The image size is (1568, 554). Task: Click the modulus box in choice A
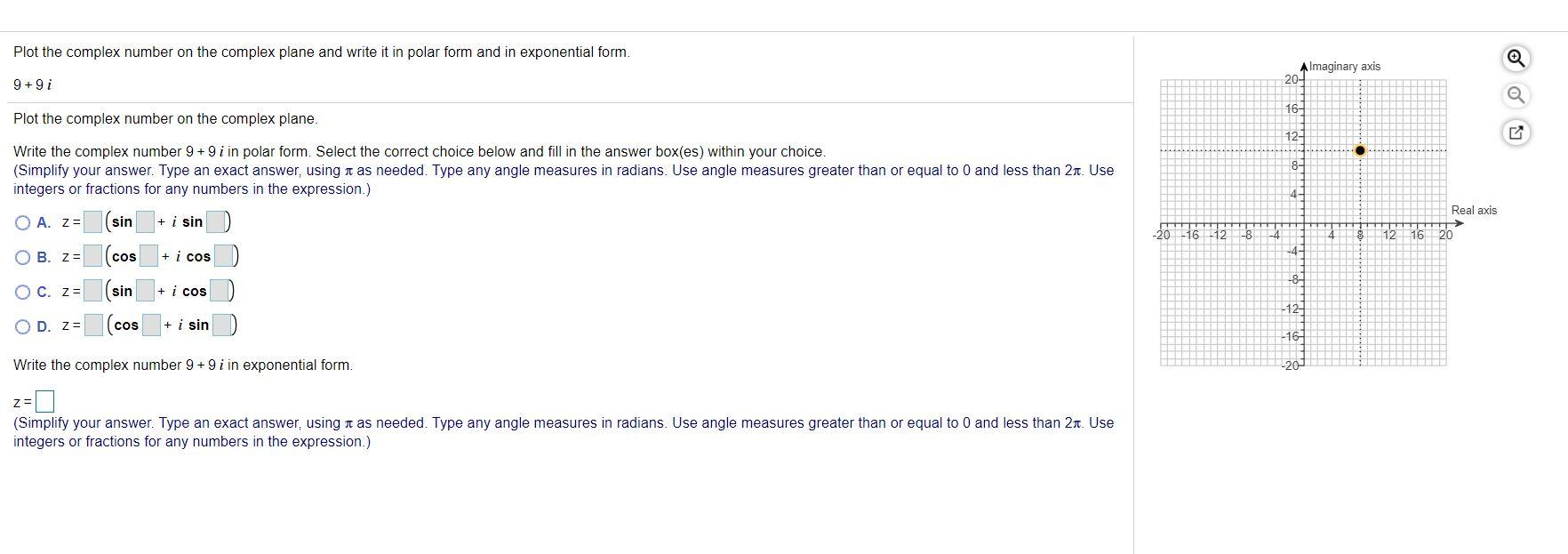pyautogui.click(x=92, y=221)
